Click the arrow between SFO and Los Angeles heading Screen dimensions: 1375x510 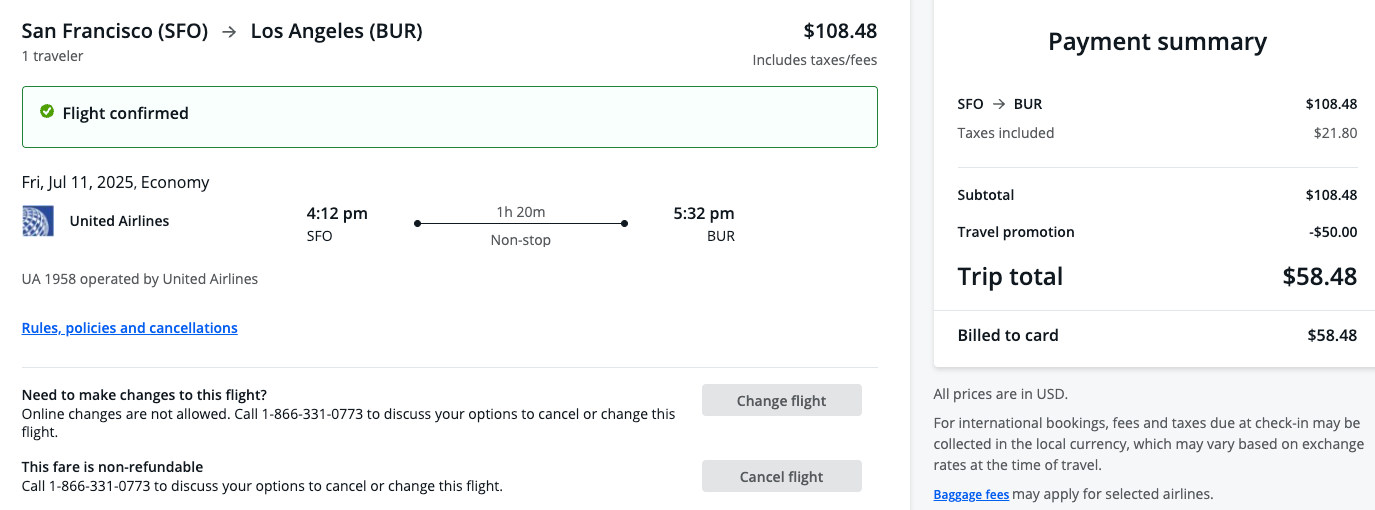coord(229,32)
